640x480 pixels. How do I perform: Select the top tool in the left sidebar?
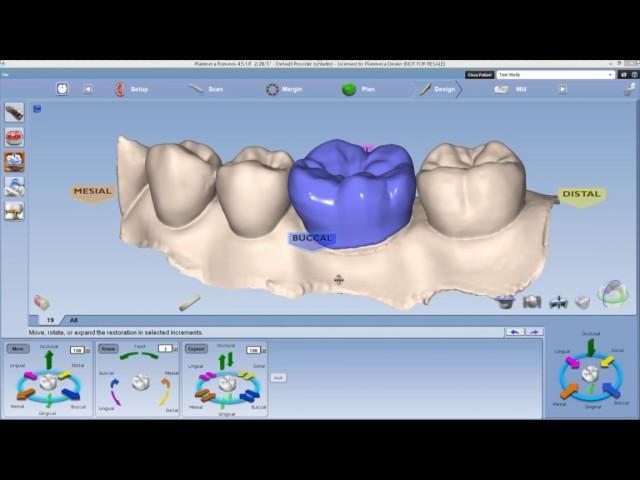(x=14, y=113)
